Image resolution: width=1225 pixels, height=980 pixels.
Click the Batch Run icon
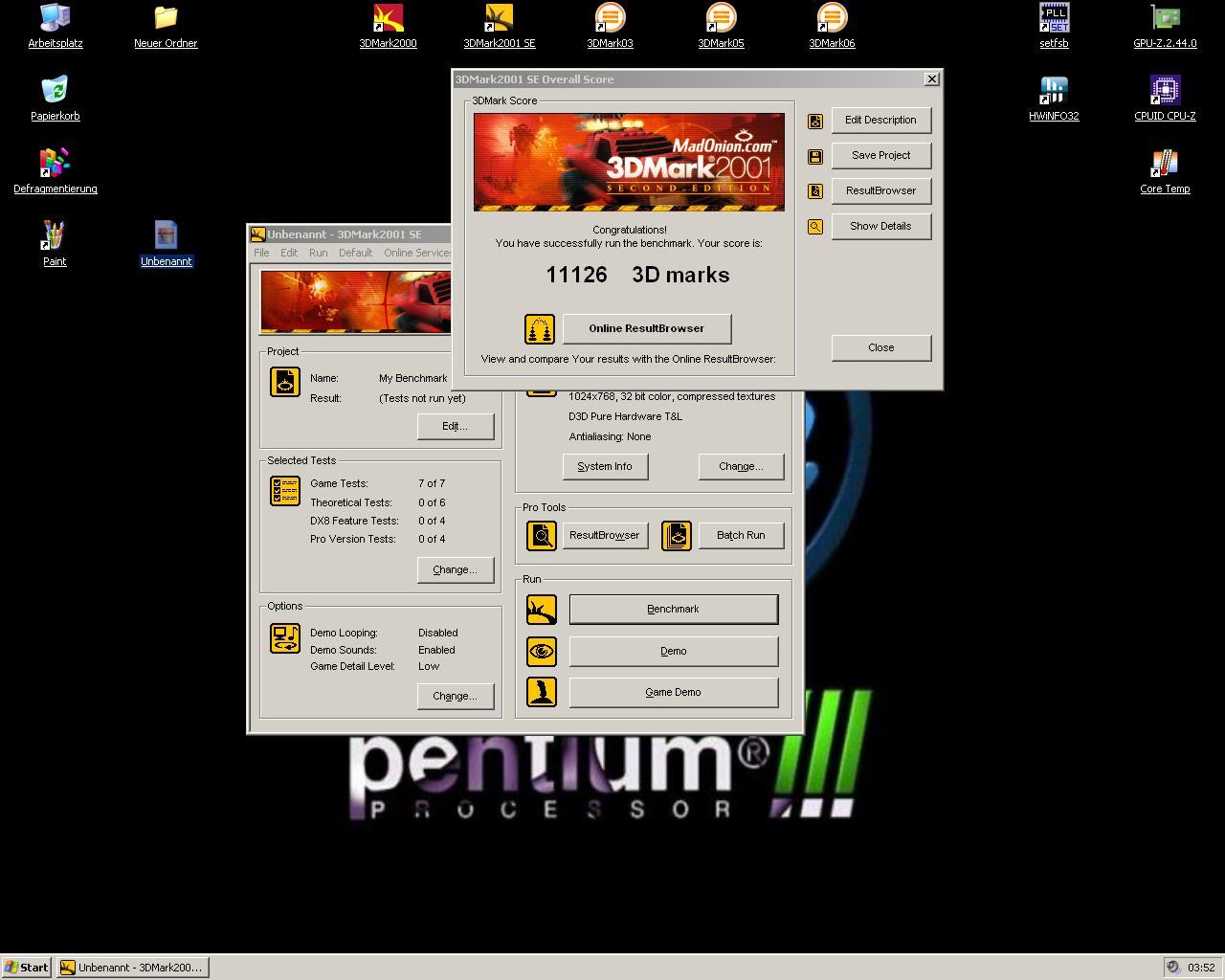tap(677, 536)
